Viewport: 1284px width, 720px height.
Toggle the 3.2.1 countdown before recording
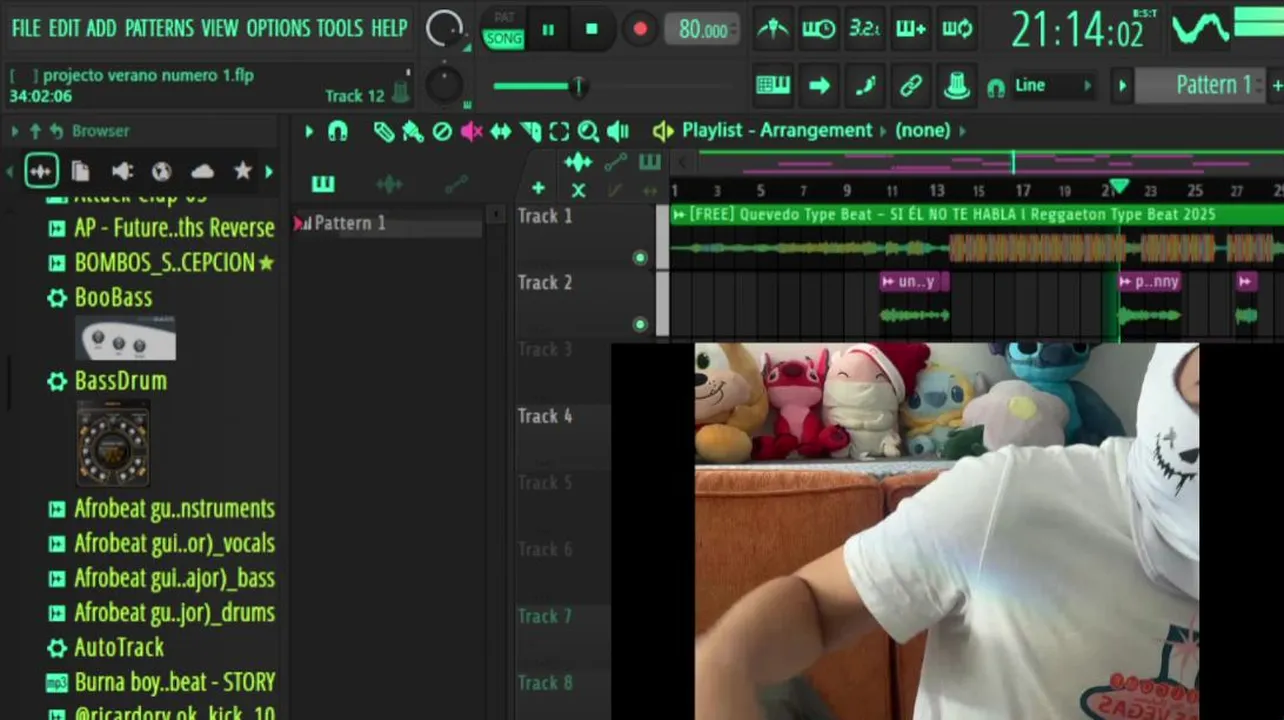coord(865,29)
